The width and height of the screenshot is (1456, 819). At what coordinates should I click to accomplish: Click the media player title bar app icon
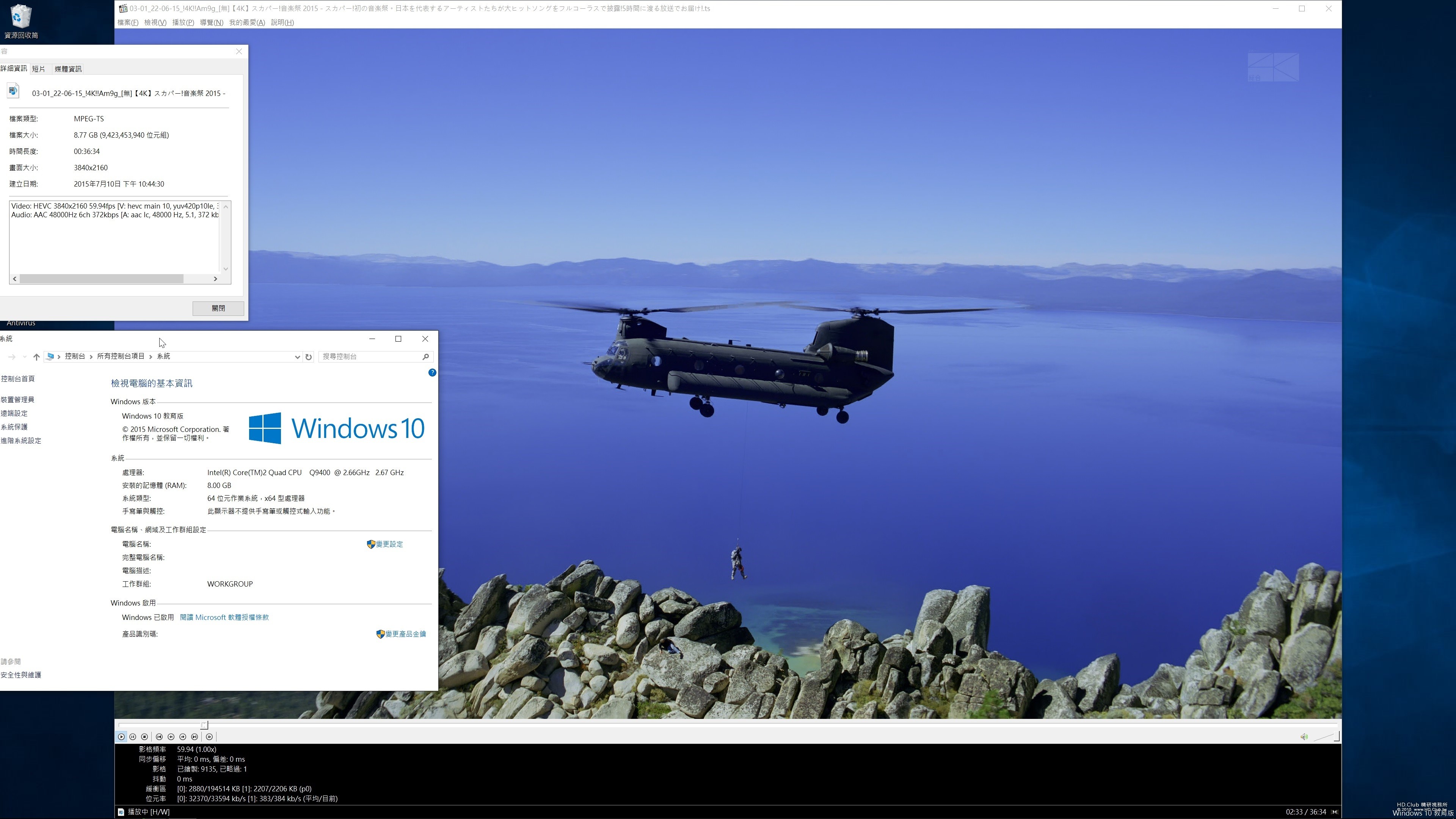click(122, 8)
